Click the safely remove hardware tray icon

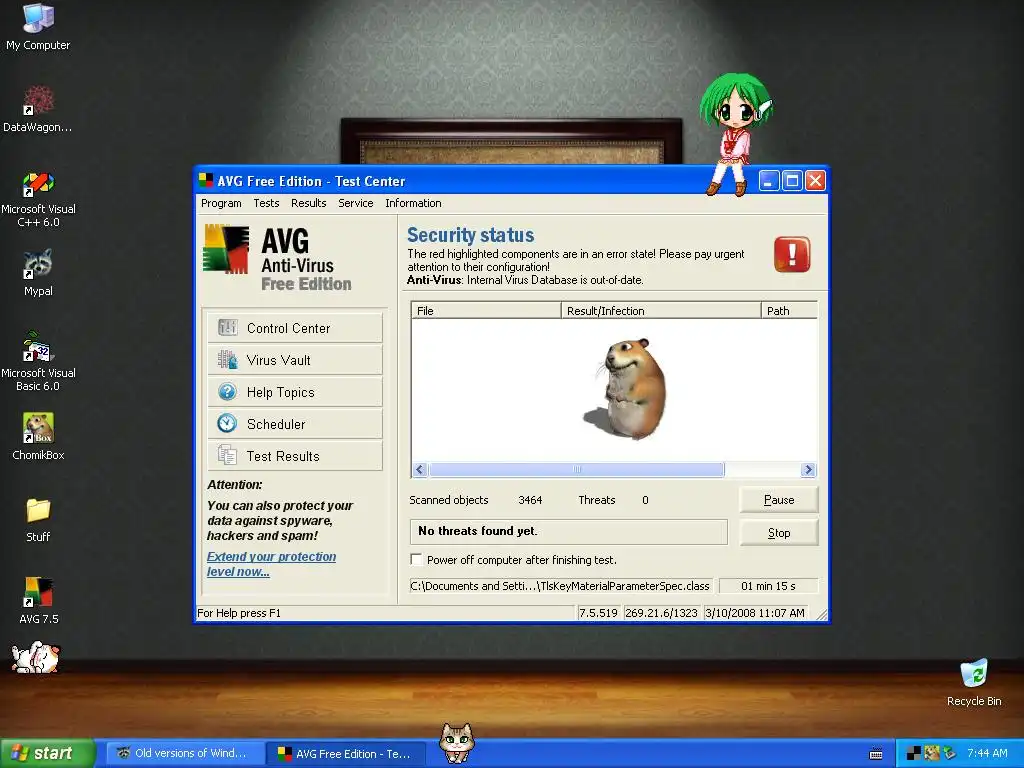coord(950,754)
